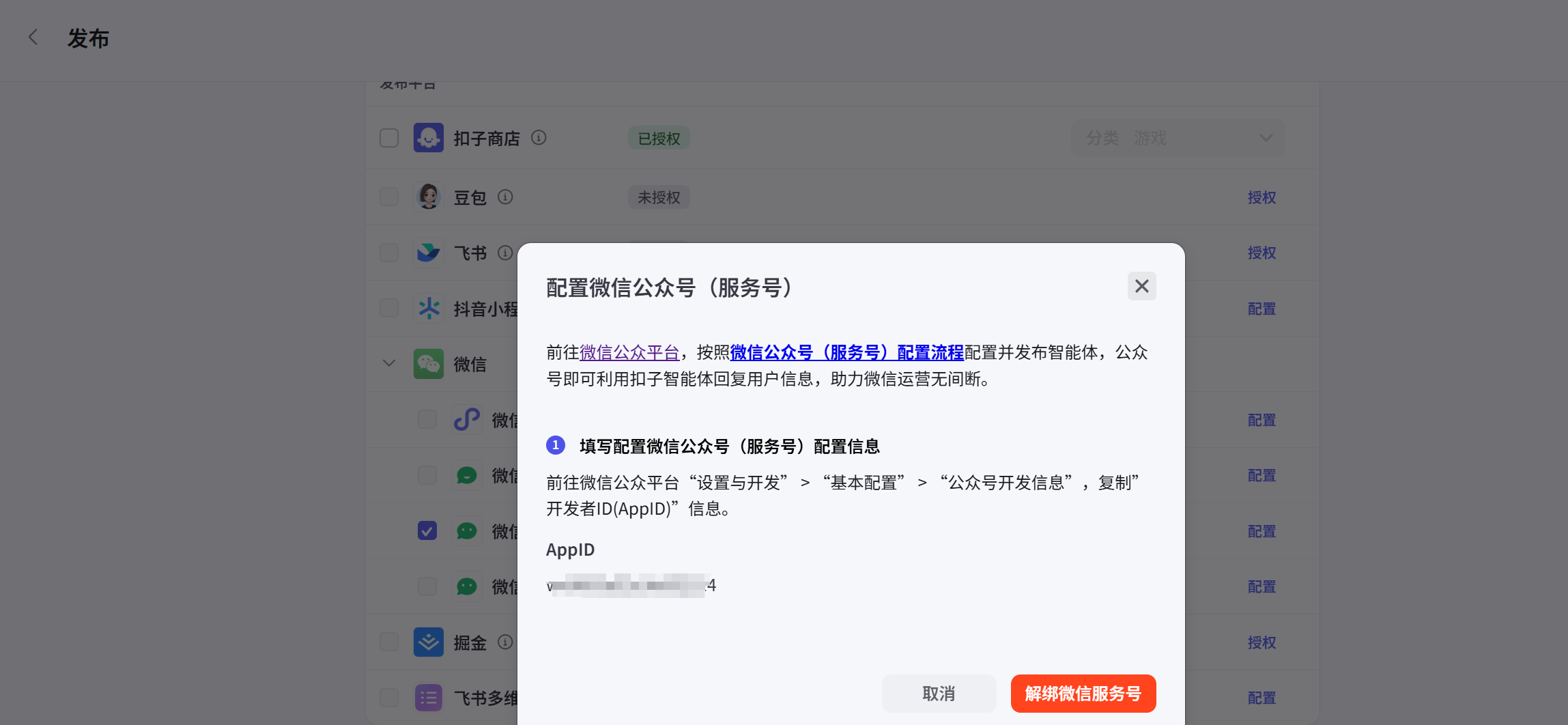Viewport: 1568px width, 725px height.
Task: Click the dialog title 配置微信公众号（服务号）
Action: coord(670,287)
